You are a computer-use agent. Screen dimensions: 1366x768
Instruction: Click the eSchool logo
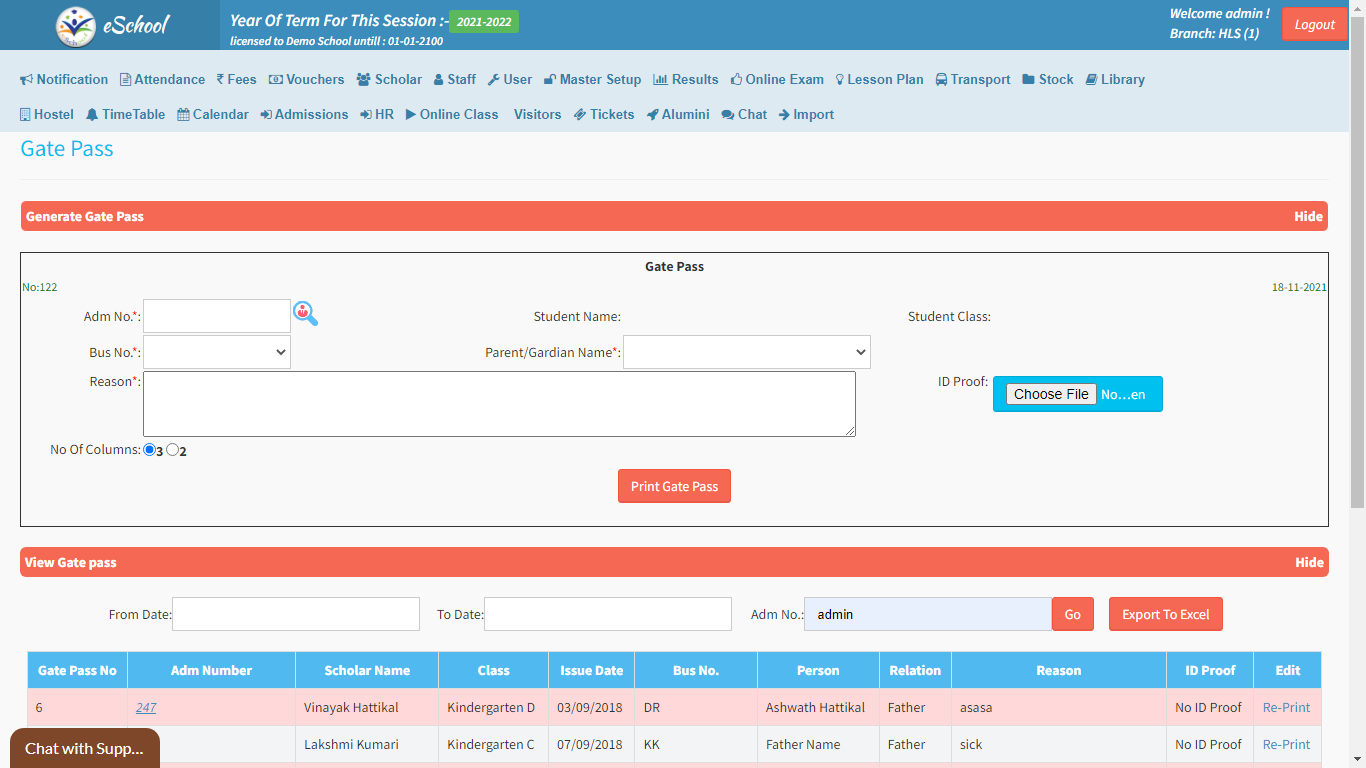coord(112,26)
